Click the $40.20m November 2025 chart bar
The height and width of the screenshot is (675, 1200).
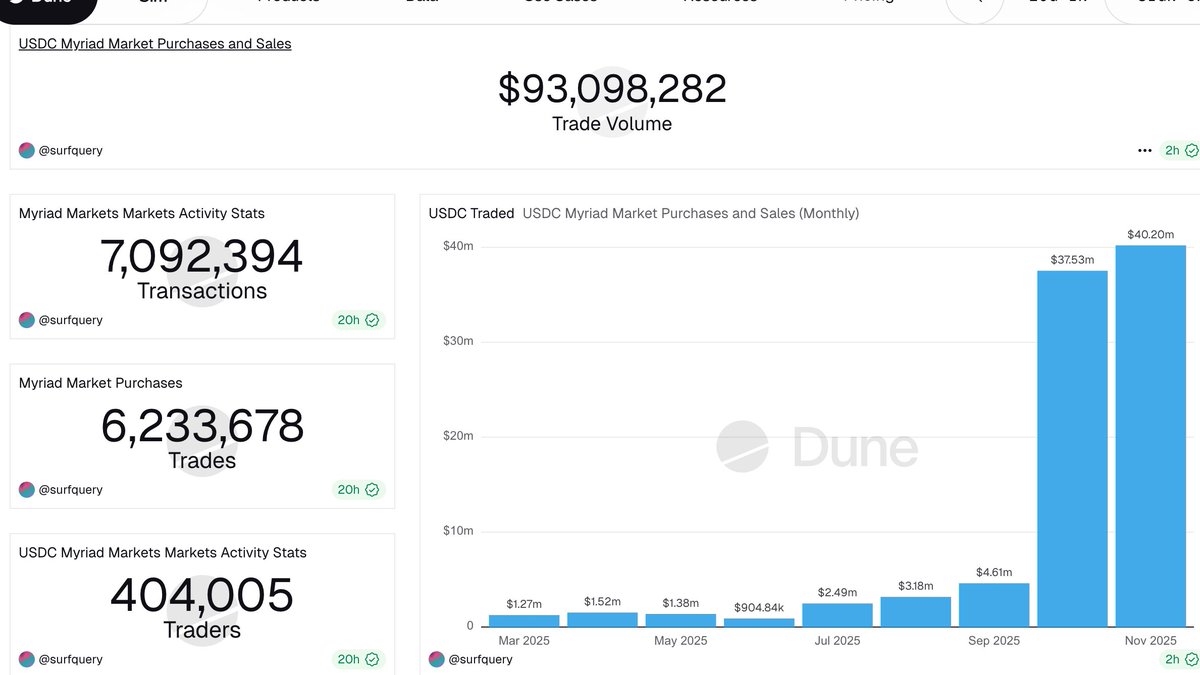pos(1150,440)
